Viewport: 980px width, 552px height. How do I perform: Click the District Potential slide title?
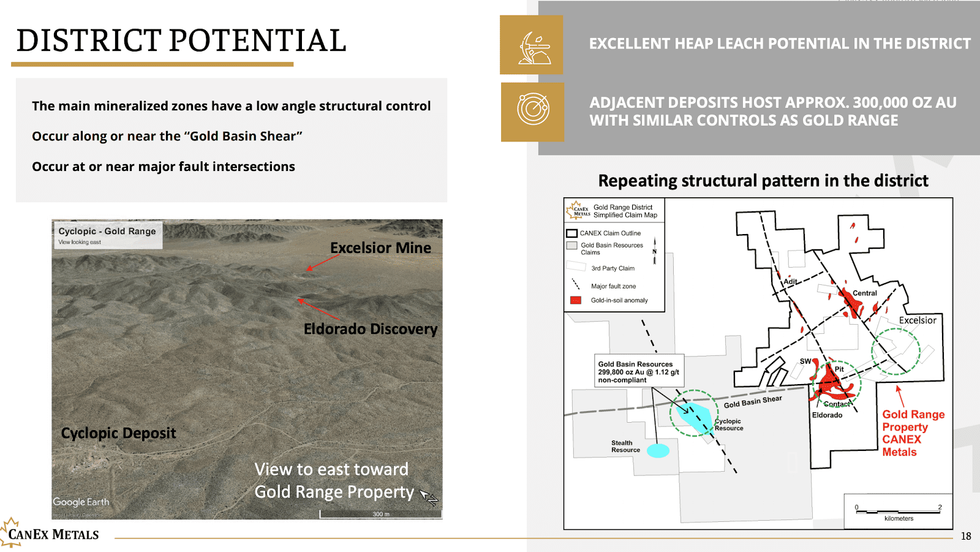pos(181,41)
